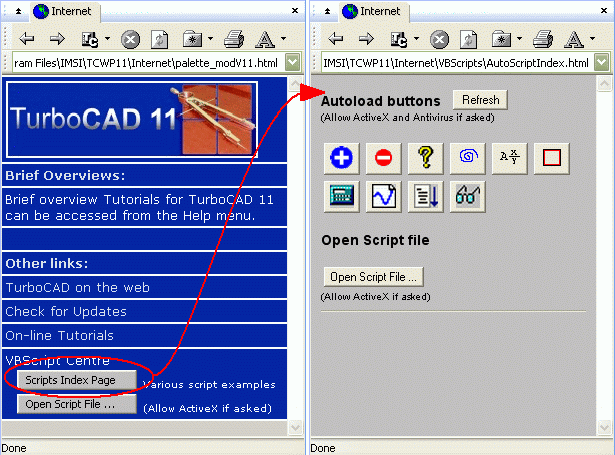615x455 pixels.
Task: Click Refresh page icon in right palette toolbar
Action: pos(469,39)
